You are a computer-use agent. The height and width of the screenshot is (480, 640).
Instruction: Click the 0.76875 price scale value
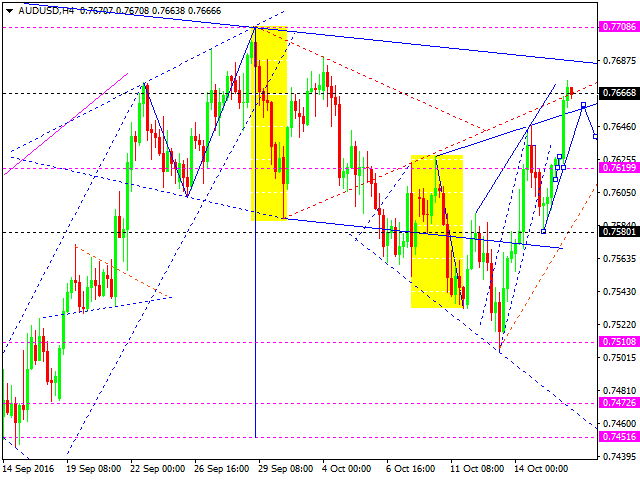click(x=619, y=61)
